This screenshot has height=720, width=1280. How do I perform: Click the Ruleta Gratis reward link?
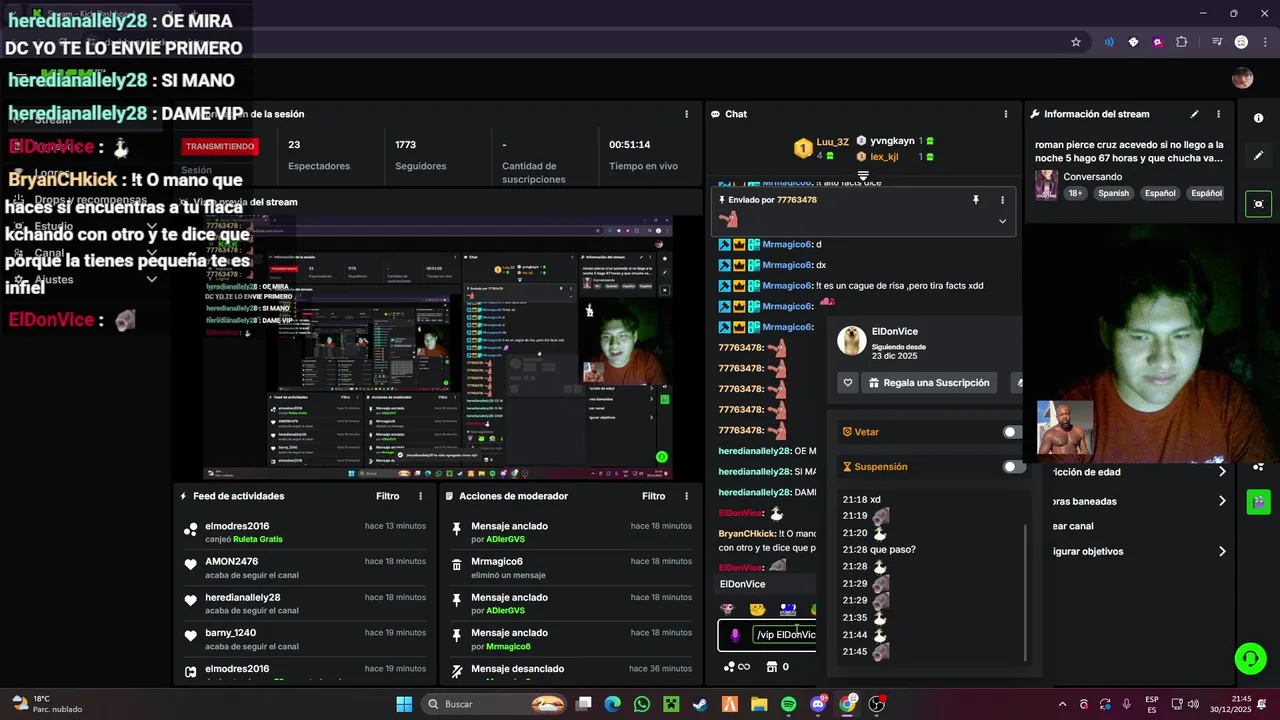258,539
